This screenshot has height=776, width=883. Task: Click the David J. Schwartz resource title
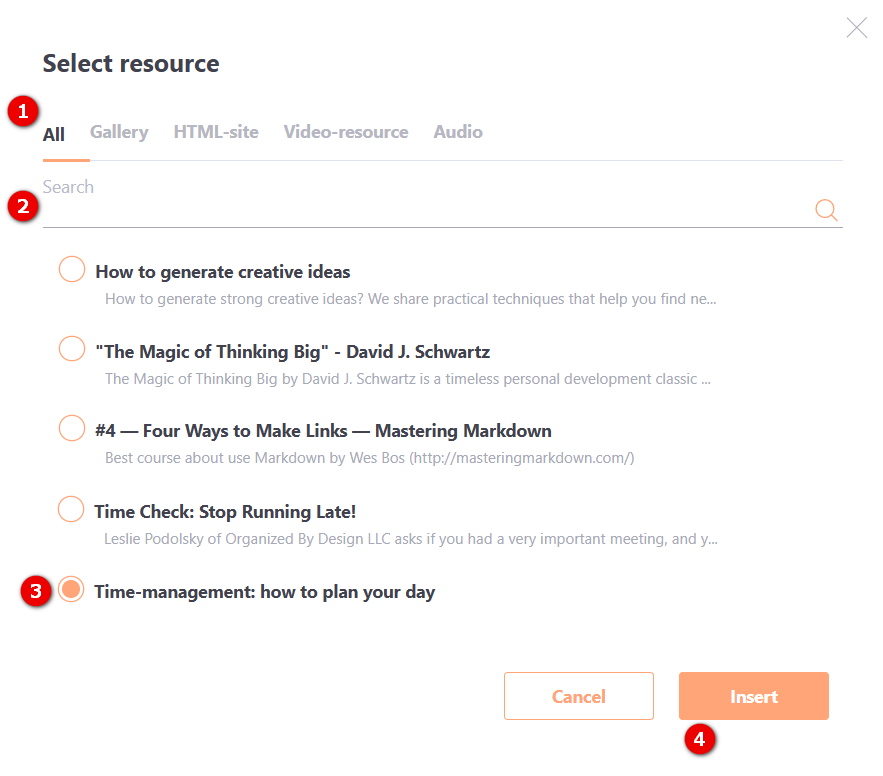click(x=293, y=351)
